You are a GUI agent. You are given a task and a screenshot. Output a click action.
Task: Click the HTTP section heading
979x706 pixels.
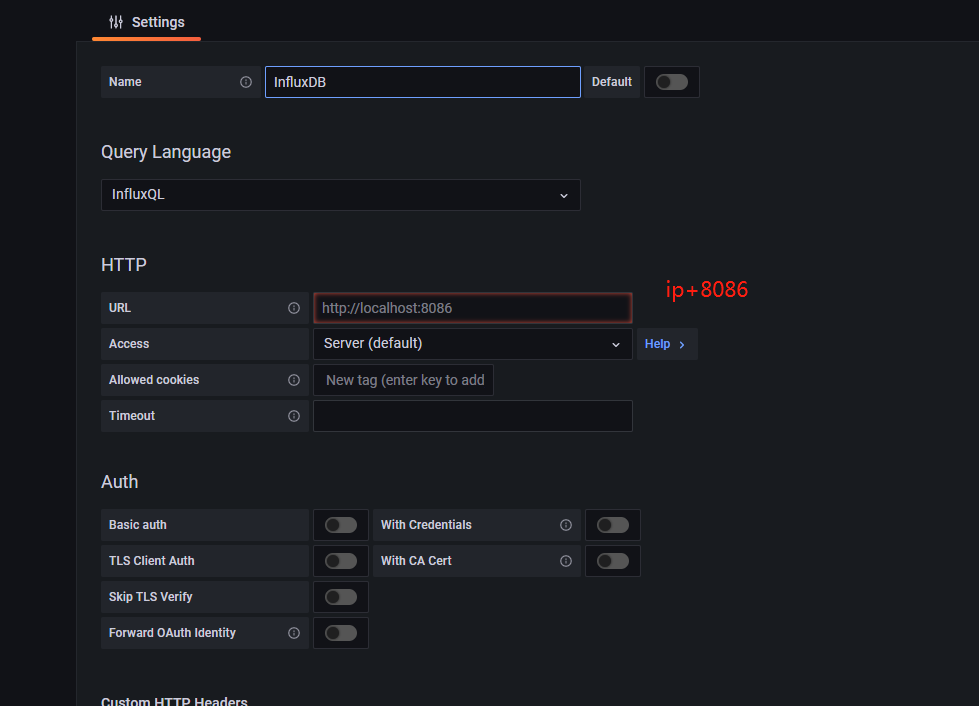124,265
